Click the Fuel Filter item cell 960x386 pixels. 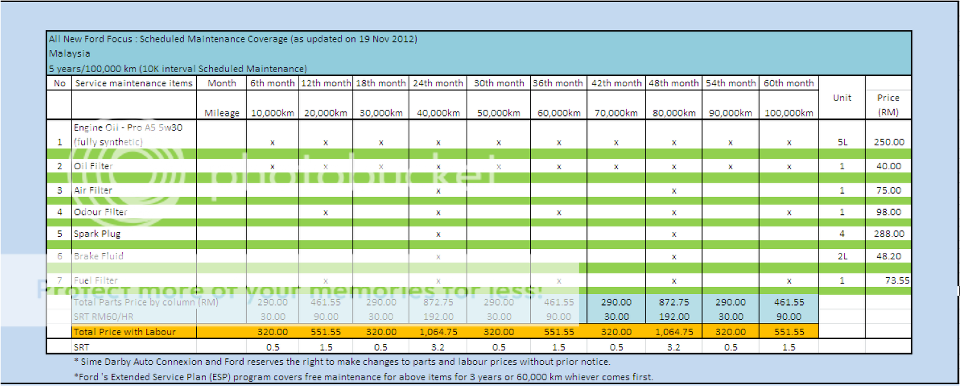(134, 280)
